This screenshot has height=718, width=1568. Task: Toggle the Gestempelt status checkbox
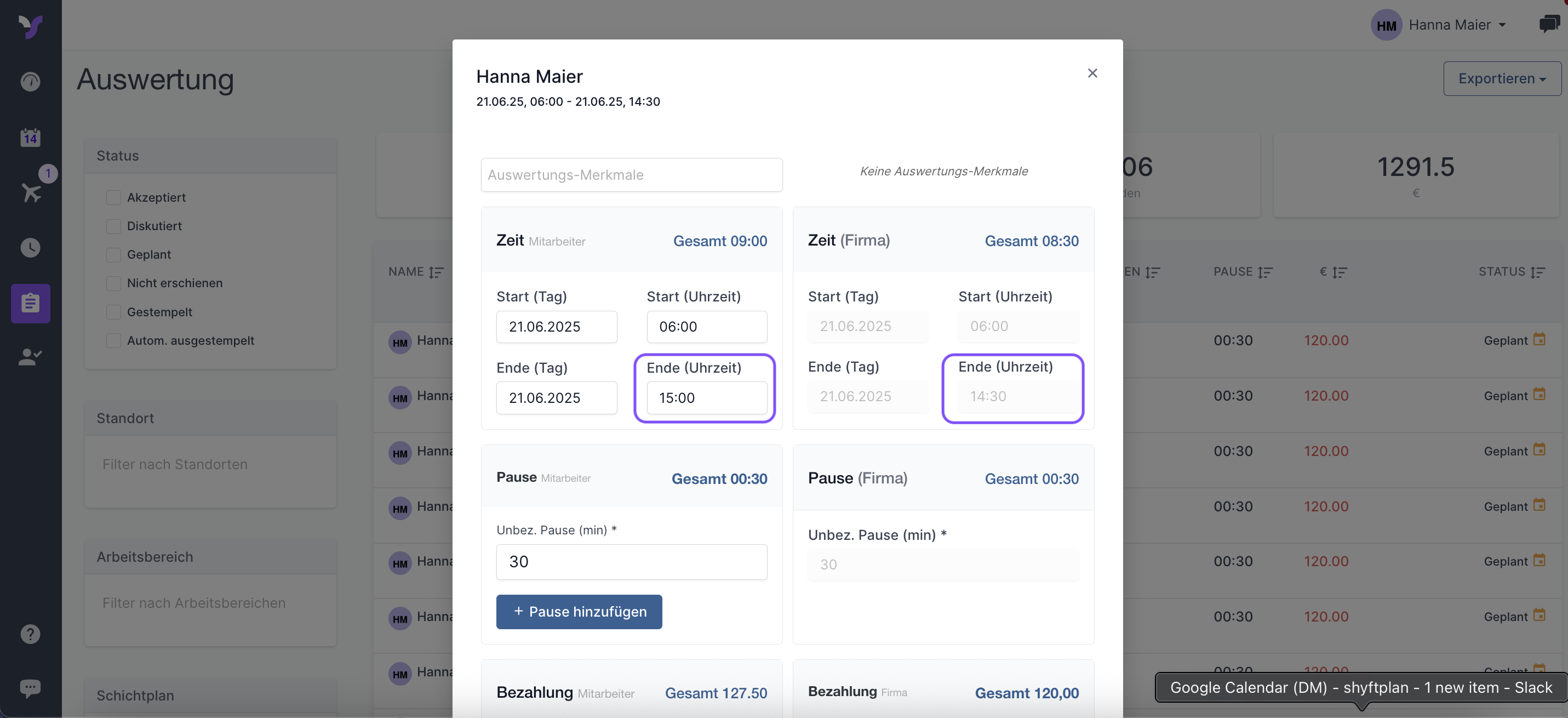click(x=113, y=312)
